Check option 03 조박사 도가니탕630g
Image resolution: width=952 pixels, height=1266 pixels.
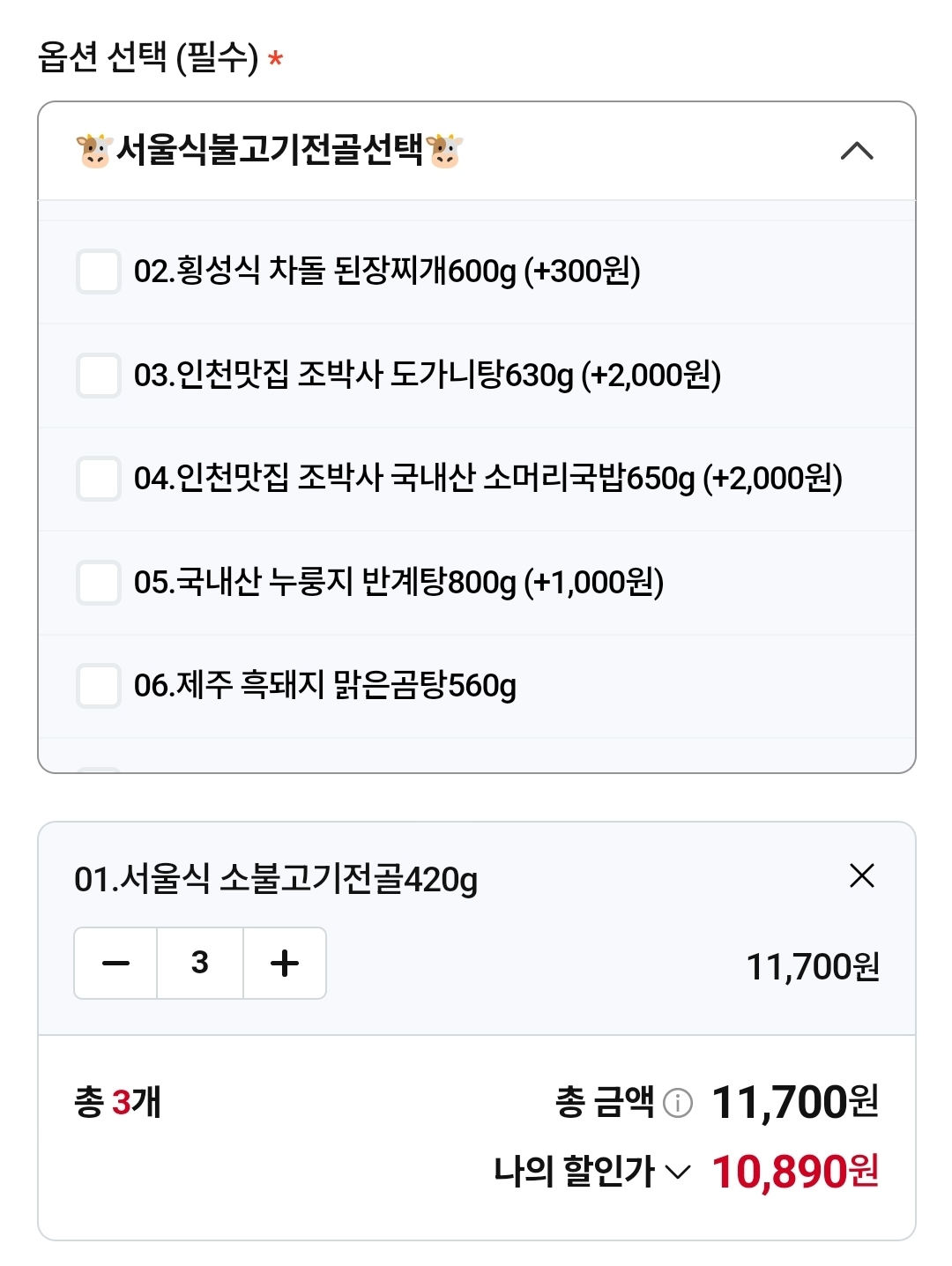tap(99, 375)
